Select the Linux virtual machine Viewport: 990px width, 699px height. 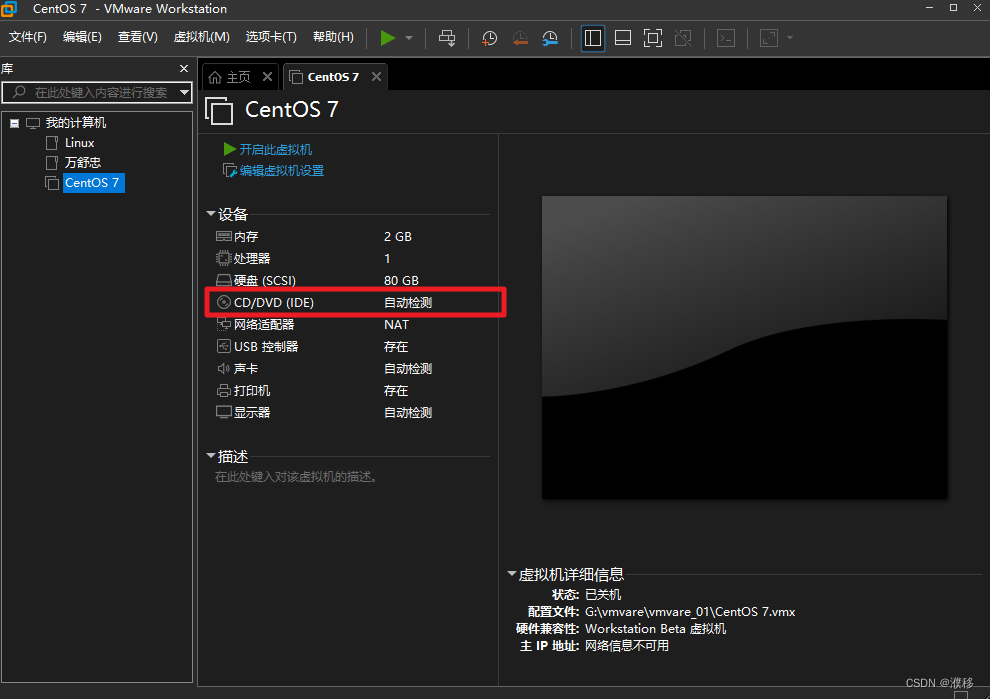tap(79, 143)
